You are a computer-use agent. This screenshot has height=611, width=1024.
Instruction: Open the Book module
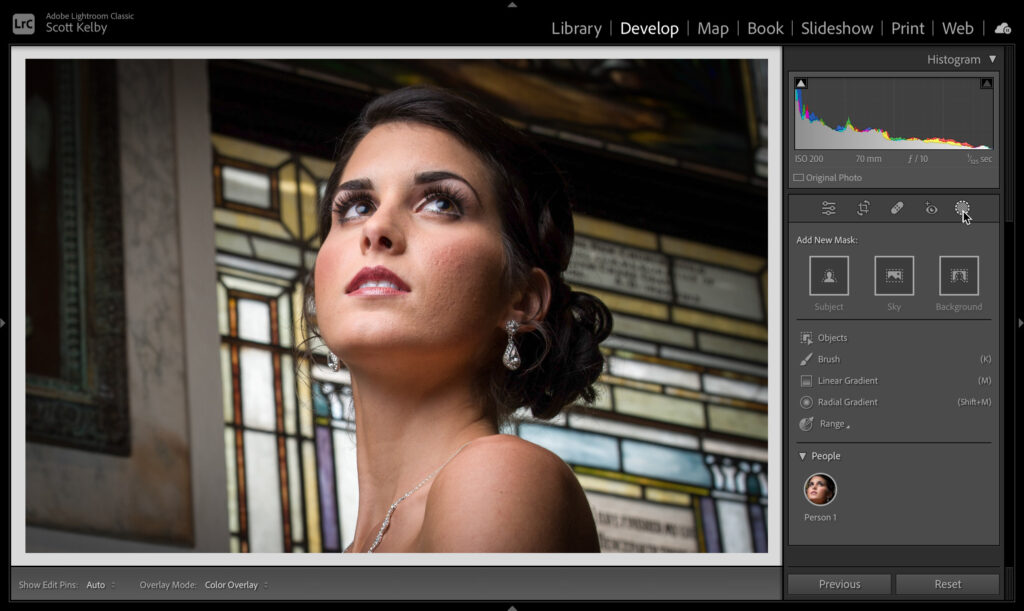[765, 29]
